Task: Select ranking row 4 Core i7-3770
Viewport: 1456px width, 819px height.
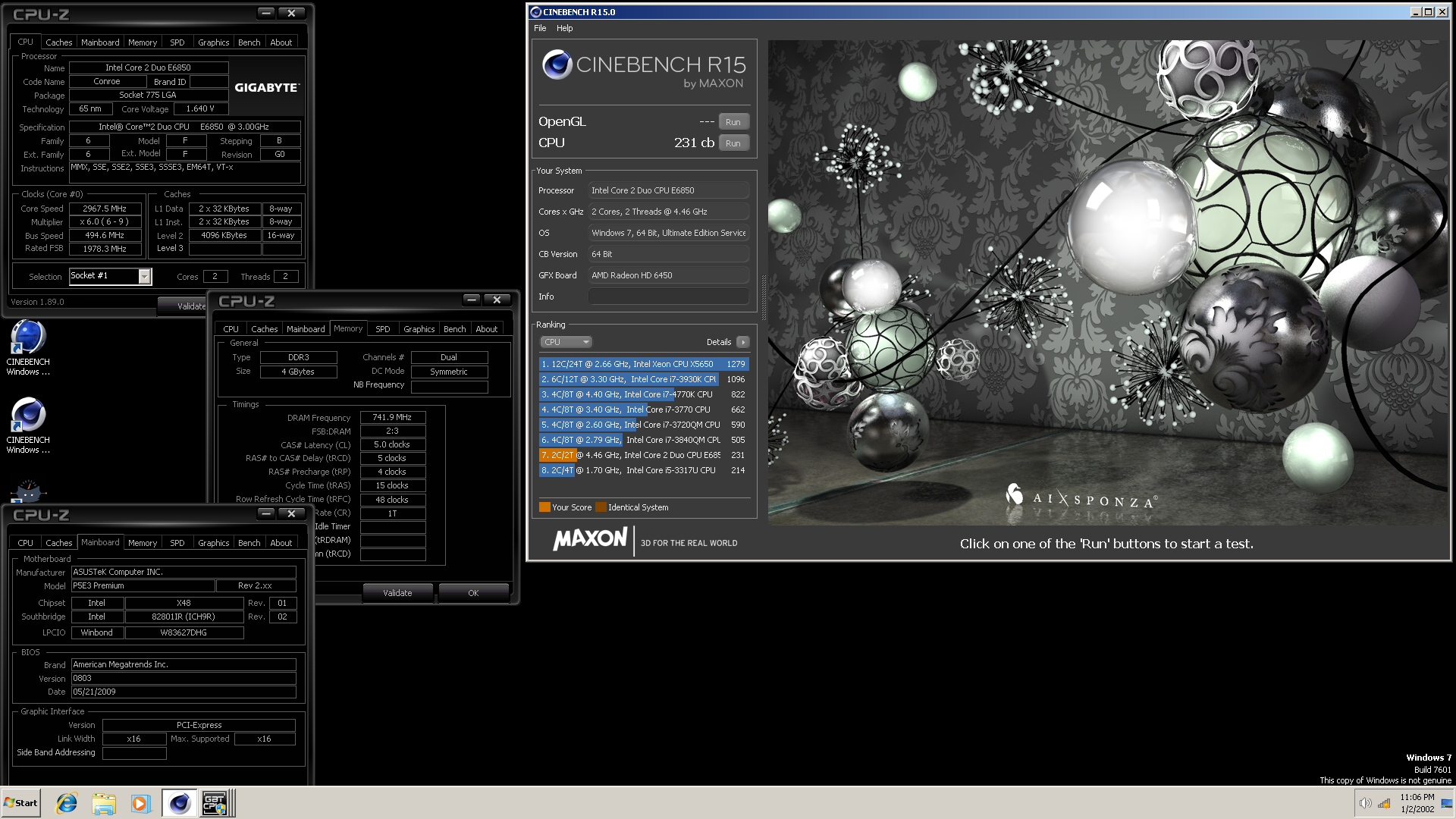Action: (644, 409)
